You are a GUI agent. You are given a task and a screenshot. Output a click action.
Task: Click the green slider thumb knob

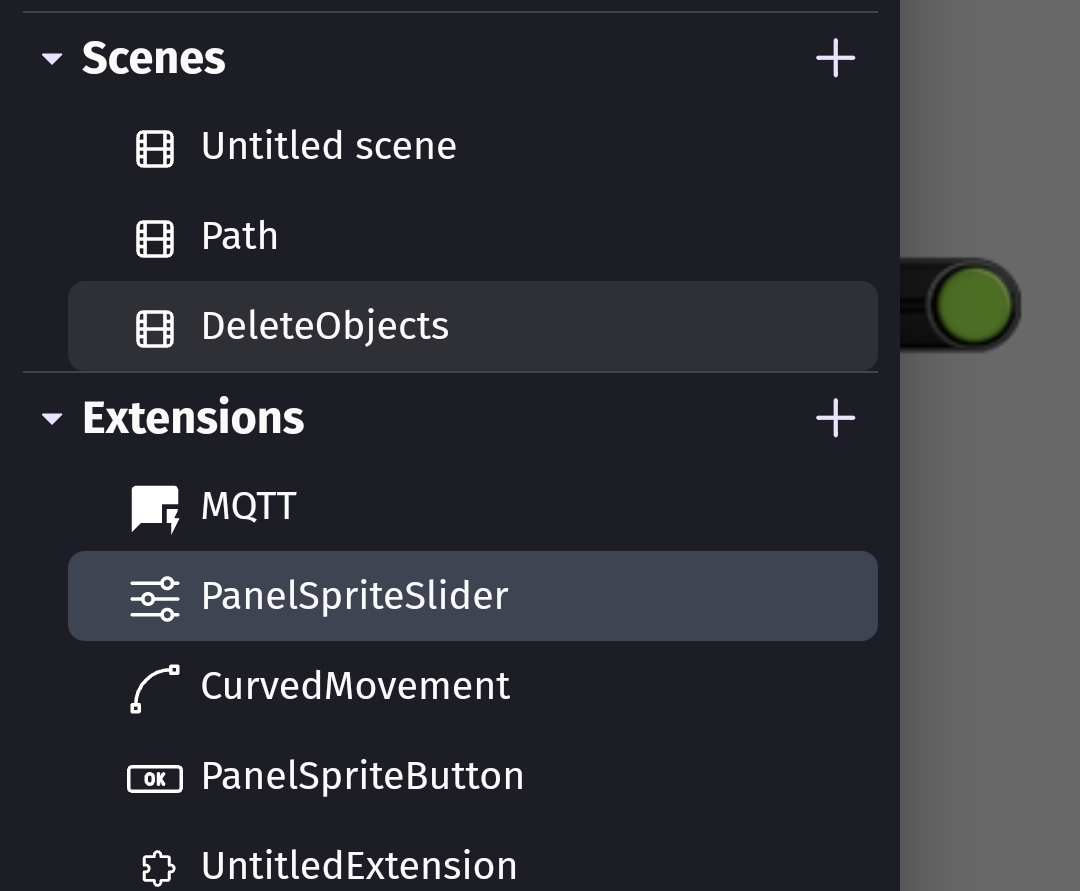pyautogui.click(x=974, y=305)
